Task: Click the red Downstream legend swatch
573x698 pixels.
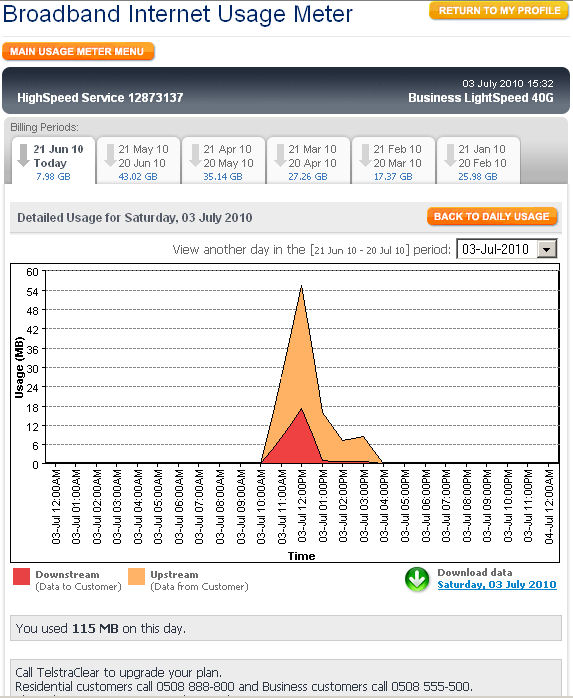Action: click(x=21, y=576)
